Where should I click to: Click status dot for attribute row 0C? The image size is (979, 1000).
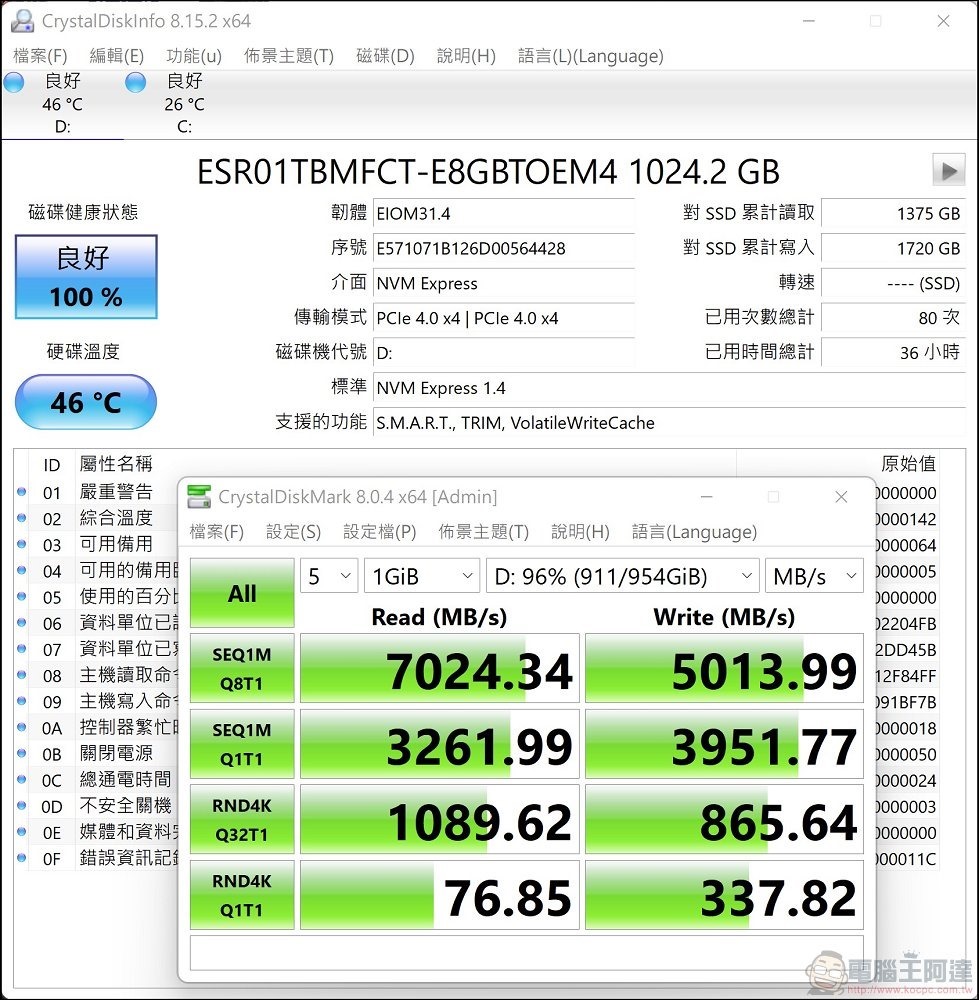coord(22,779)
